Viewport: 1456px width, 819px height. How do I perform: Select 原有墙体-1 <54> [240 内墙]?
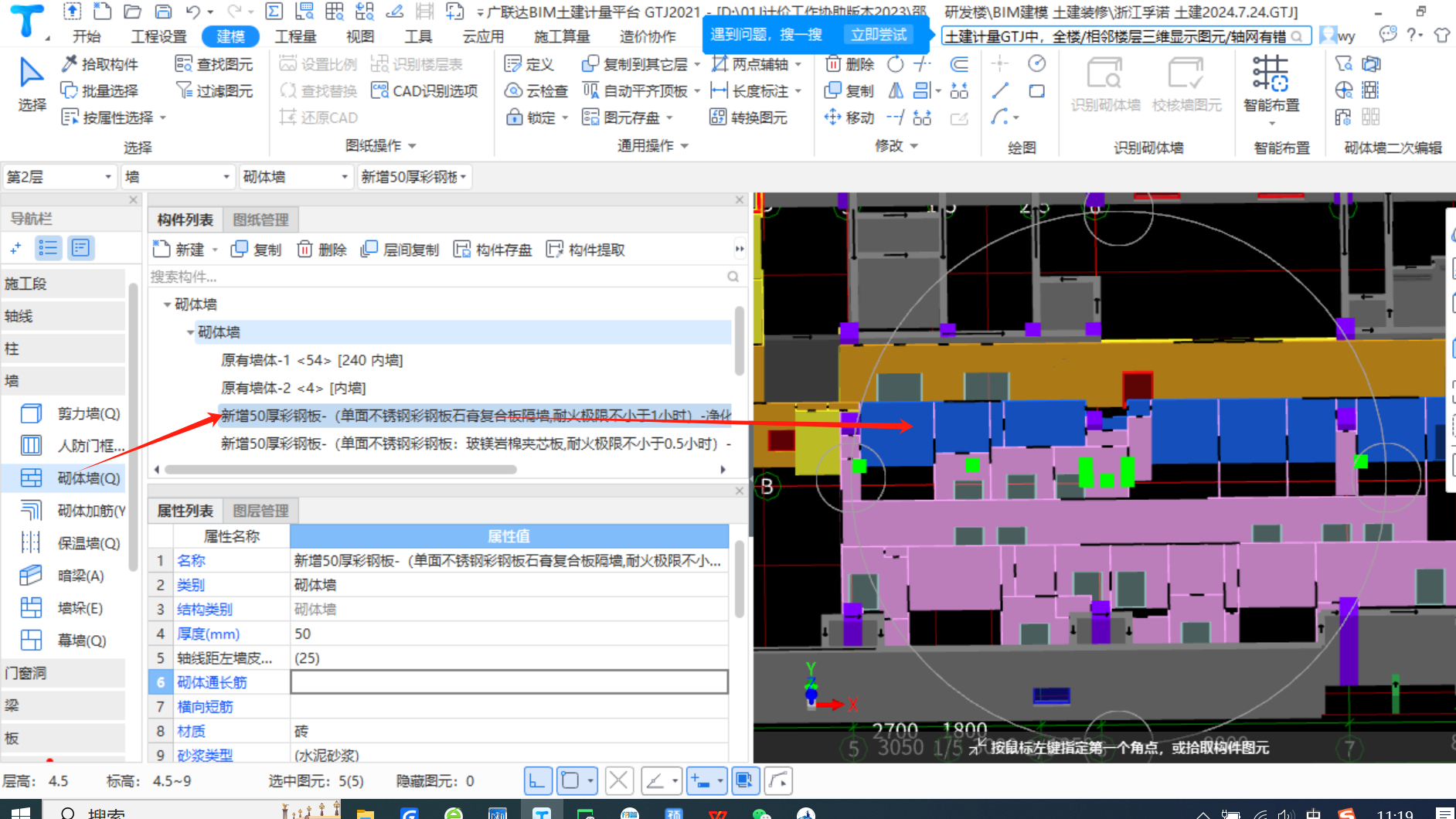312,360
